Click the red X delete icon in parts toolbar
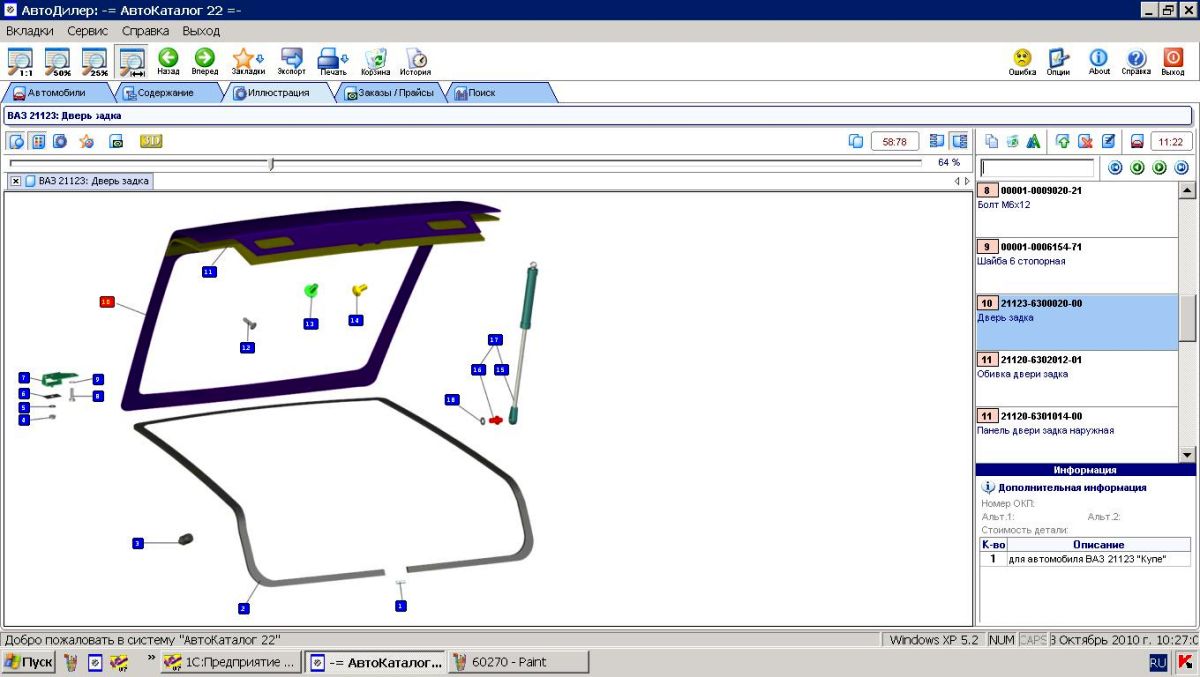 point(1085,141)
